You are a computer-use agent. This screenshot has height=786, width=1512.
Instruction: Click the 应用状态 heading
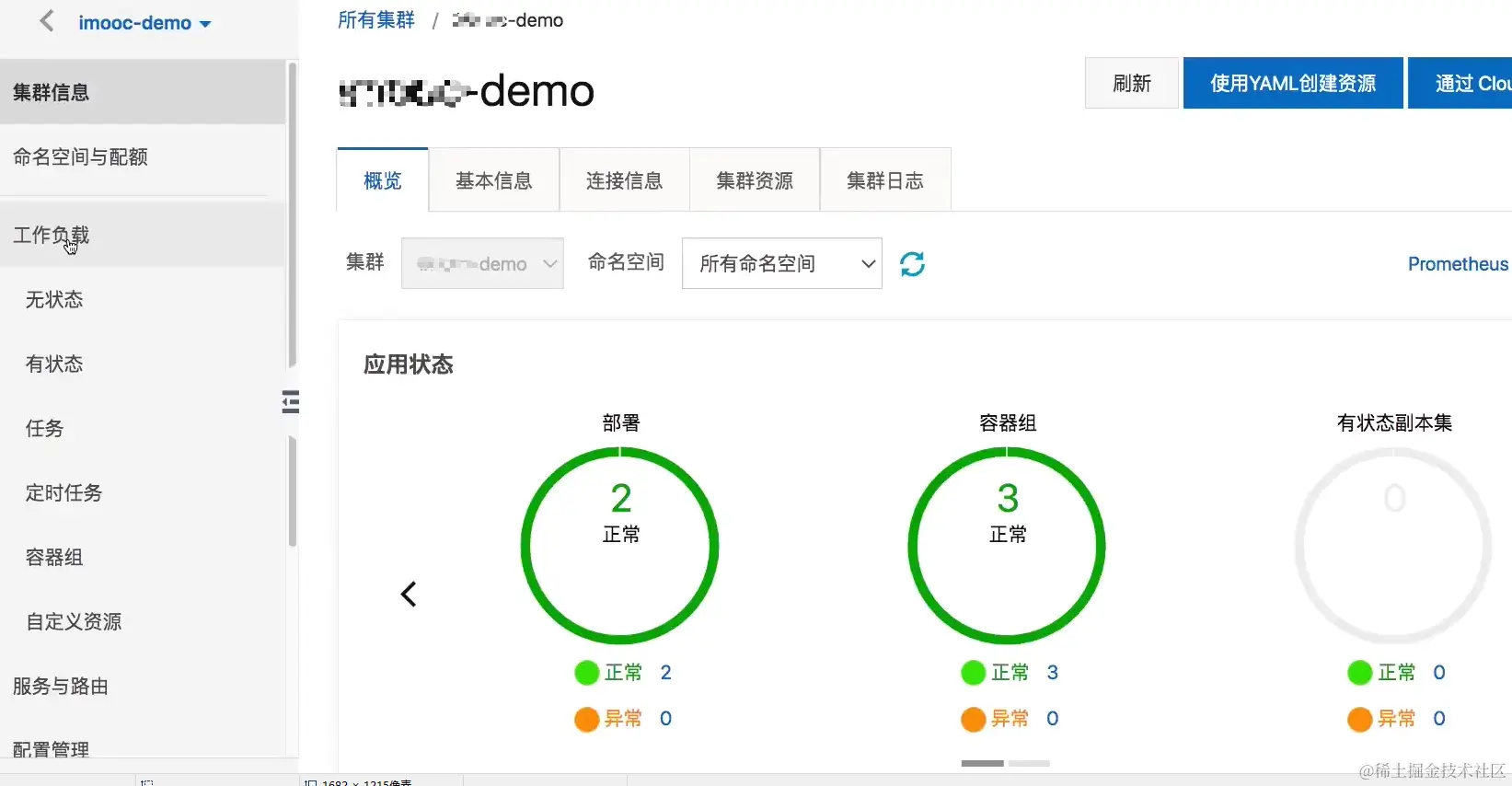pos(409,364)
